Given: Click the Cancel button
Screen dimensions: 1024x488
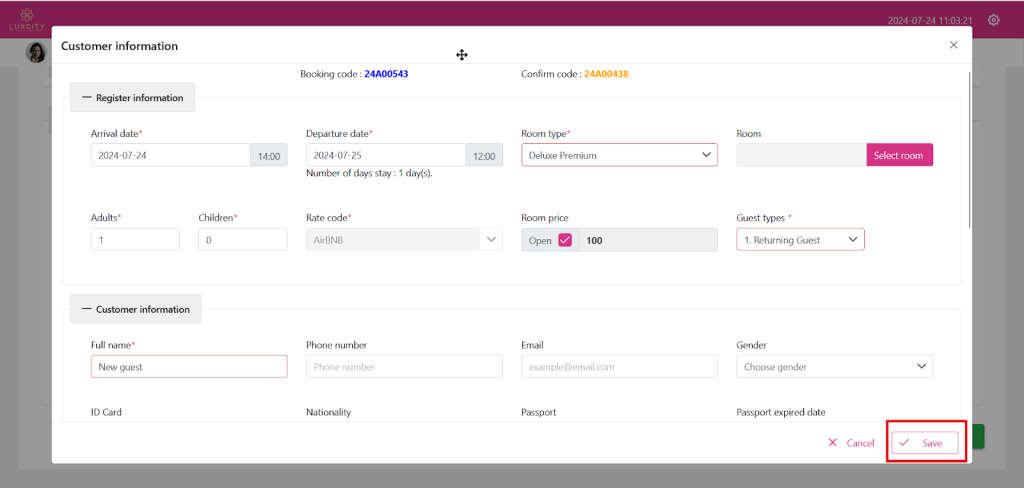Looking at the screenshot, I should click(x=851, y=443).
